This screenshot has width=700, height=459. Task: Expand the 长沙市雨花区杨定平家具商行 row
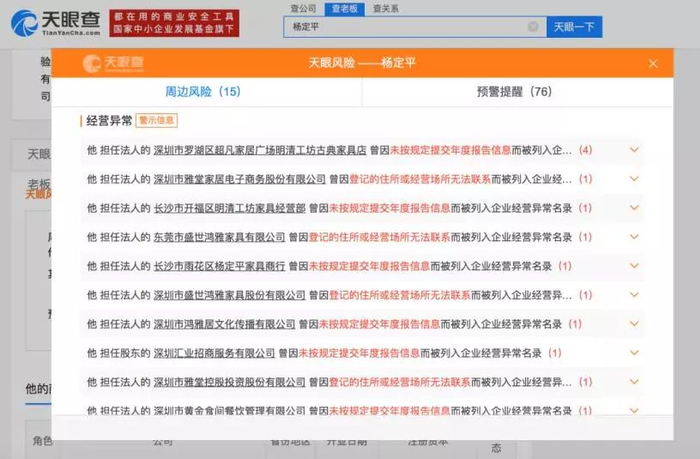coord(634,266)
